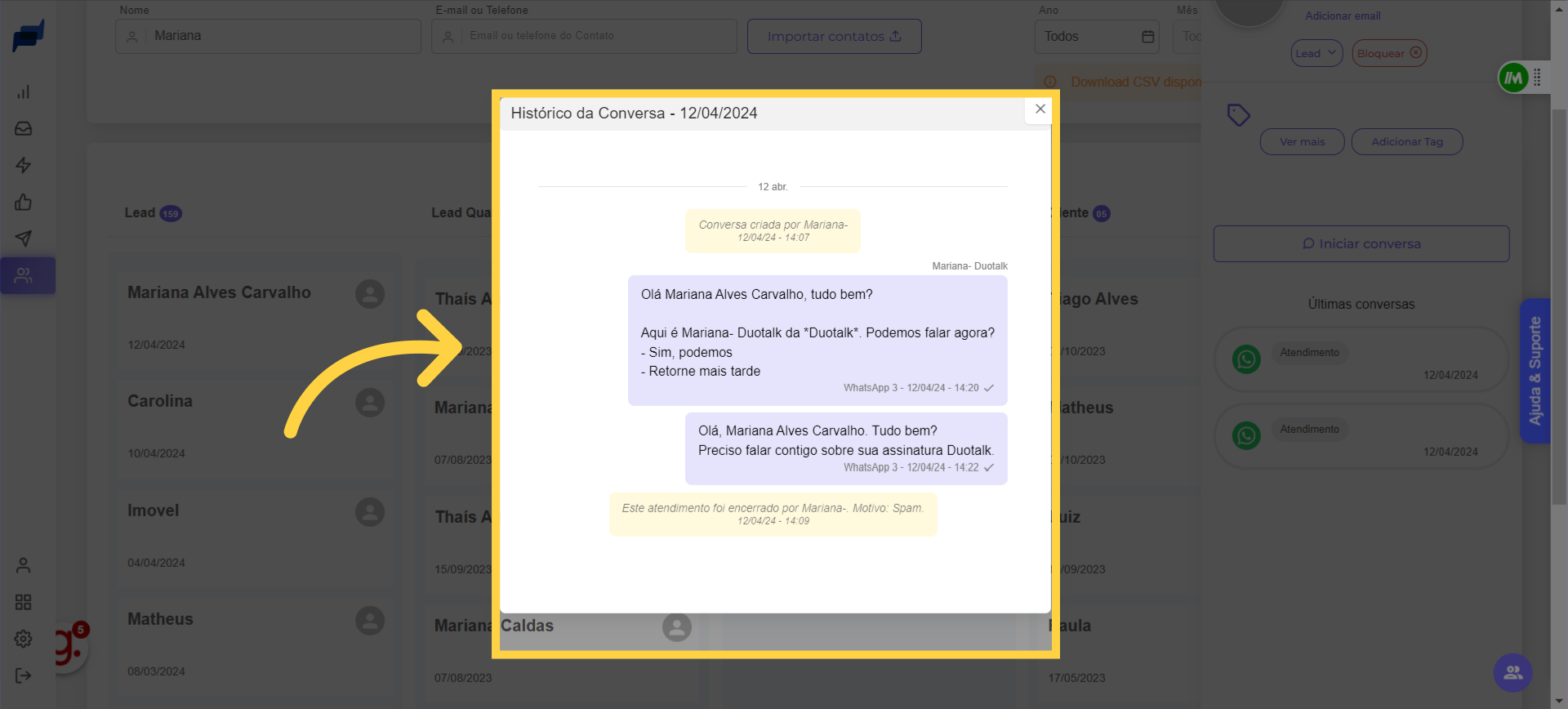Screen dimensions: 1568x709
Task: Open the paper plane campaigns icon
Action: (x=24, y=239)
